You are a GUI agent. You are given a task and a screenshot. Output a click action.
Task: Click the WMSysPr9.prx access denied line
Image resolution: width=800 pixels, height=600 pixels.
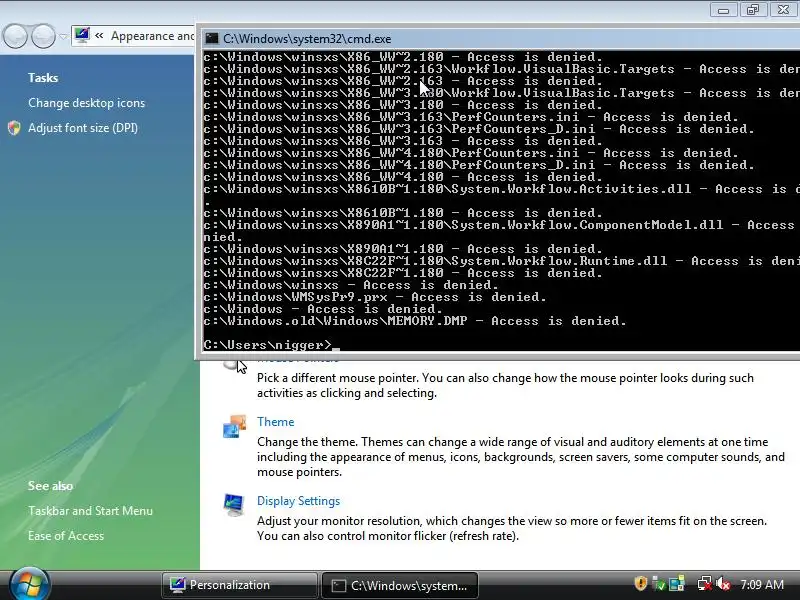374,297
